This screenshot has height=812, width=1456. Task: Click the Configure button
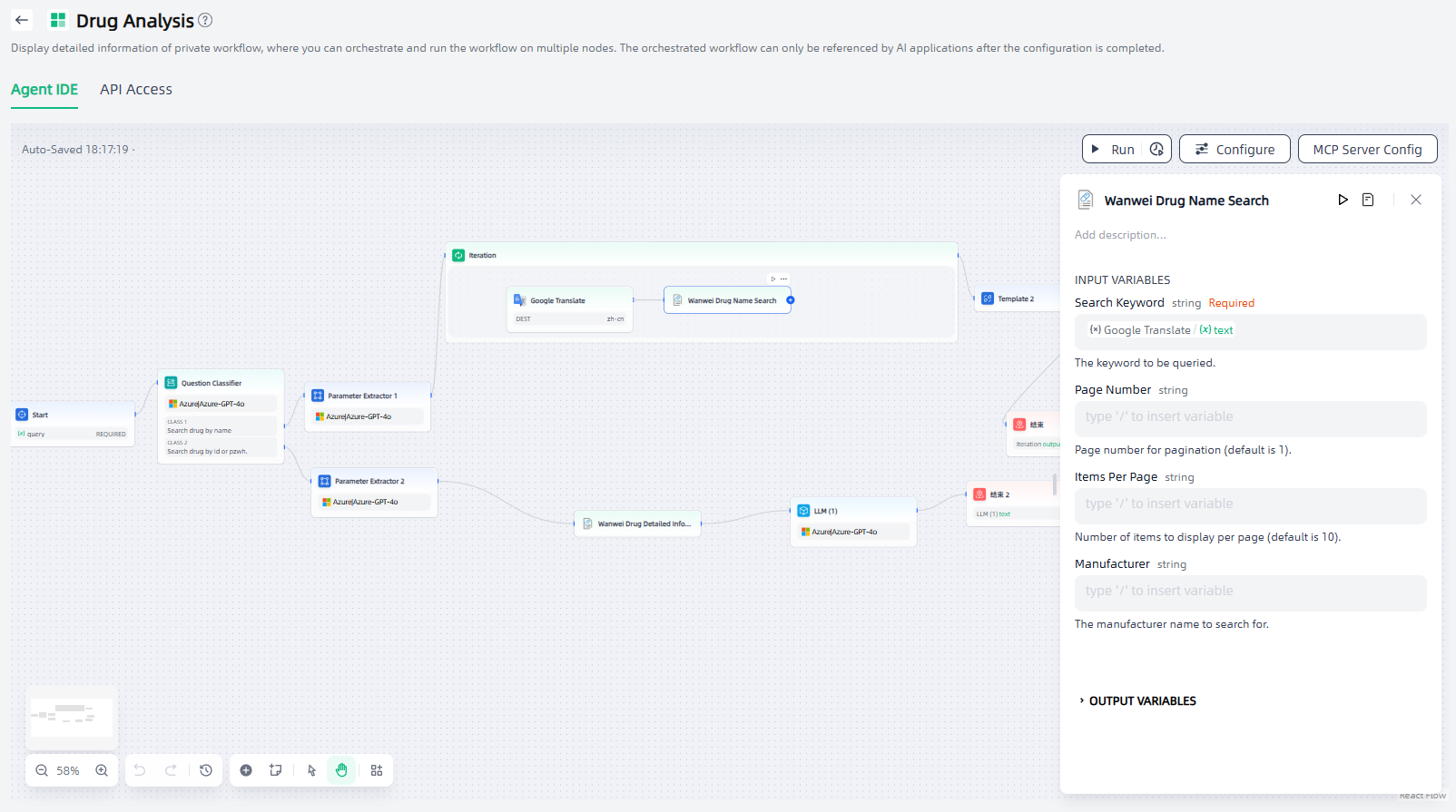click(x=1235, y=150)
